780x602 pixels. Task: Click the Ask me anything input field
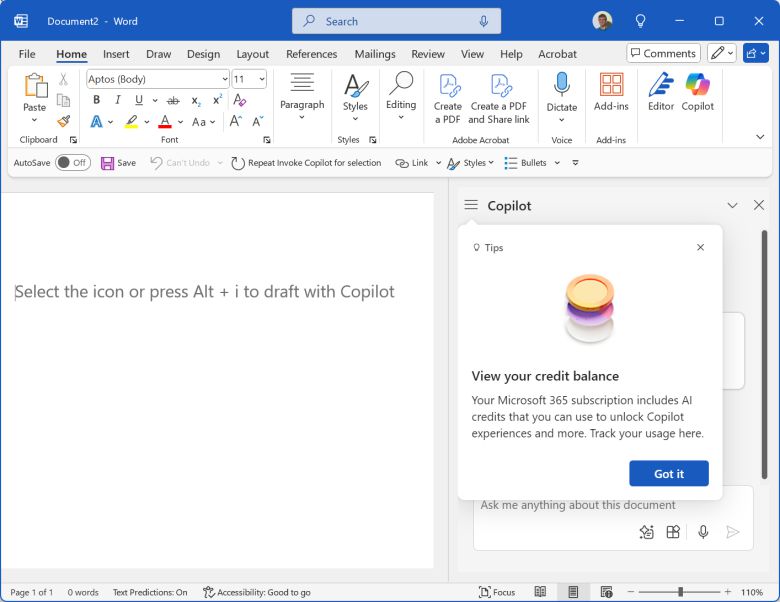pos(600,505)
